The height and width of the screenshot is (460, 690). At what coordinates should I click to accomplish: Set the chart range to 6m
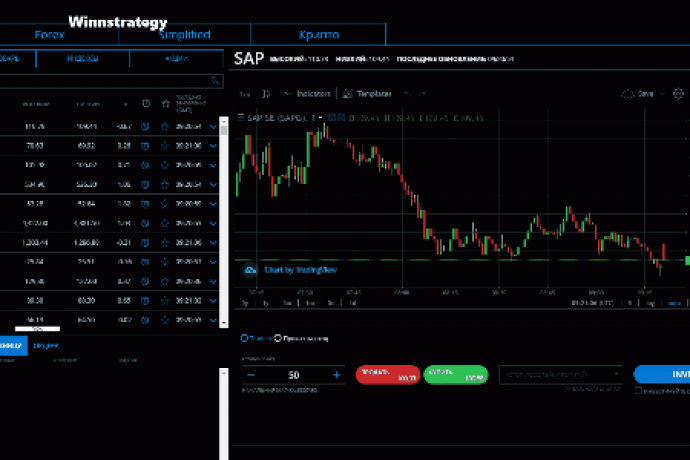[x=287, y=303]
